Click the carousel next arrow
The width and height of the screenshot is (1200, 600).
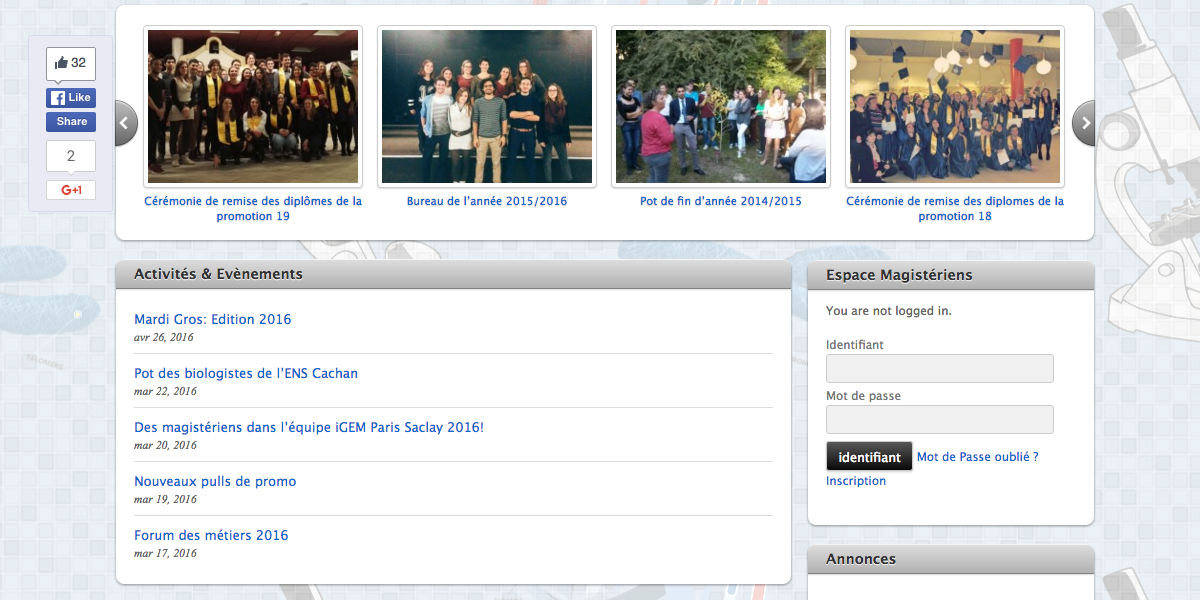pyautogui.click(x=1084, y=123)
